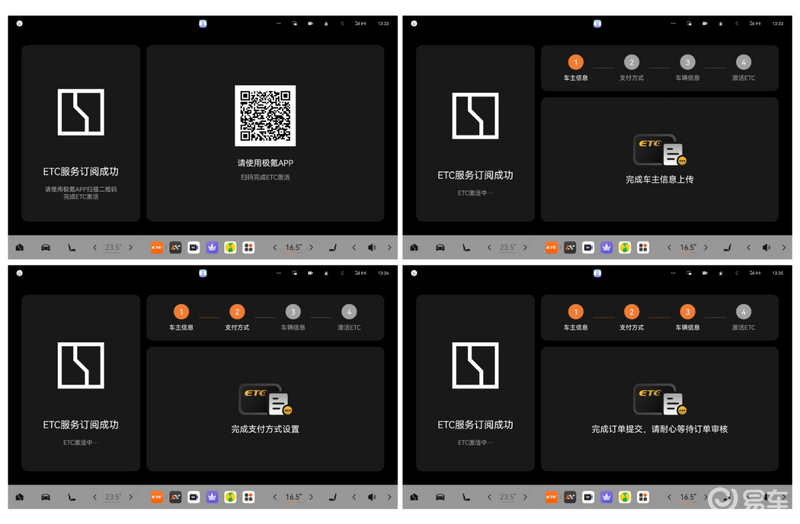Tap ETC card illustration above 完成订单提交 message
800x524 pixels.
click(660, 400)
